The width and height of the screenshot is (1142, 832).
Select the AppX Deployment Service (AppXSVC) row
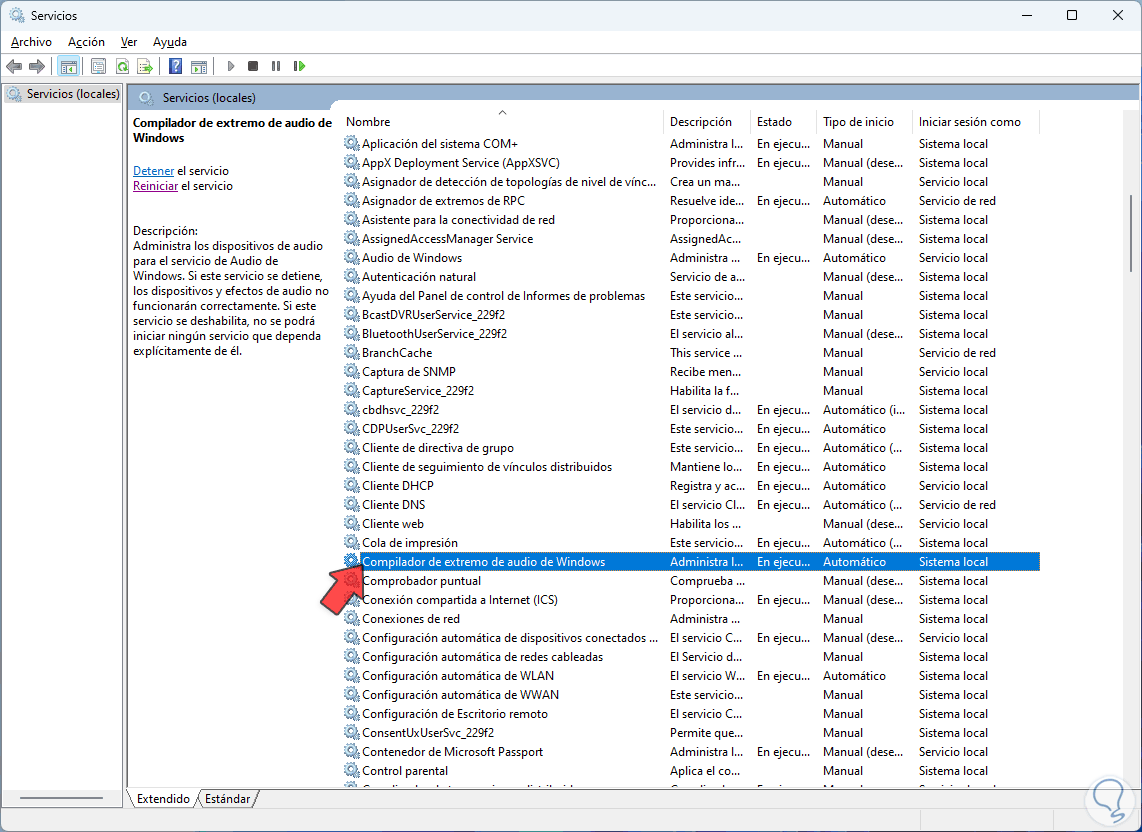click(690, 162)
